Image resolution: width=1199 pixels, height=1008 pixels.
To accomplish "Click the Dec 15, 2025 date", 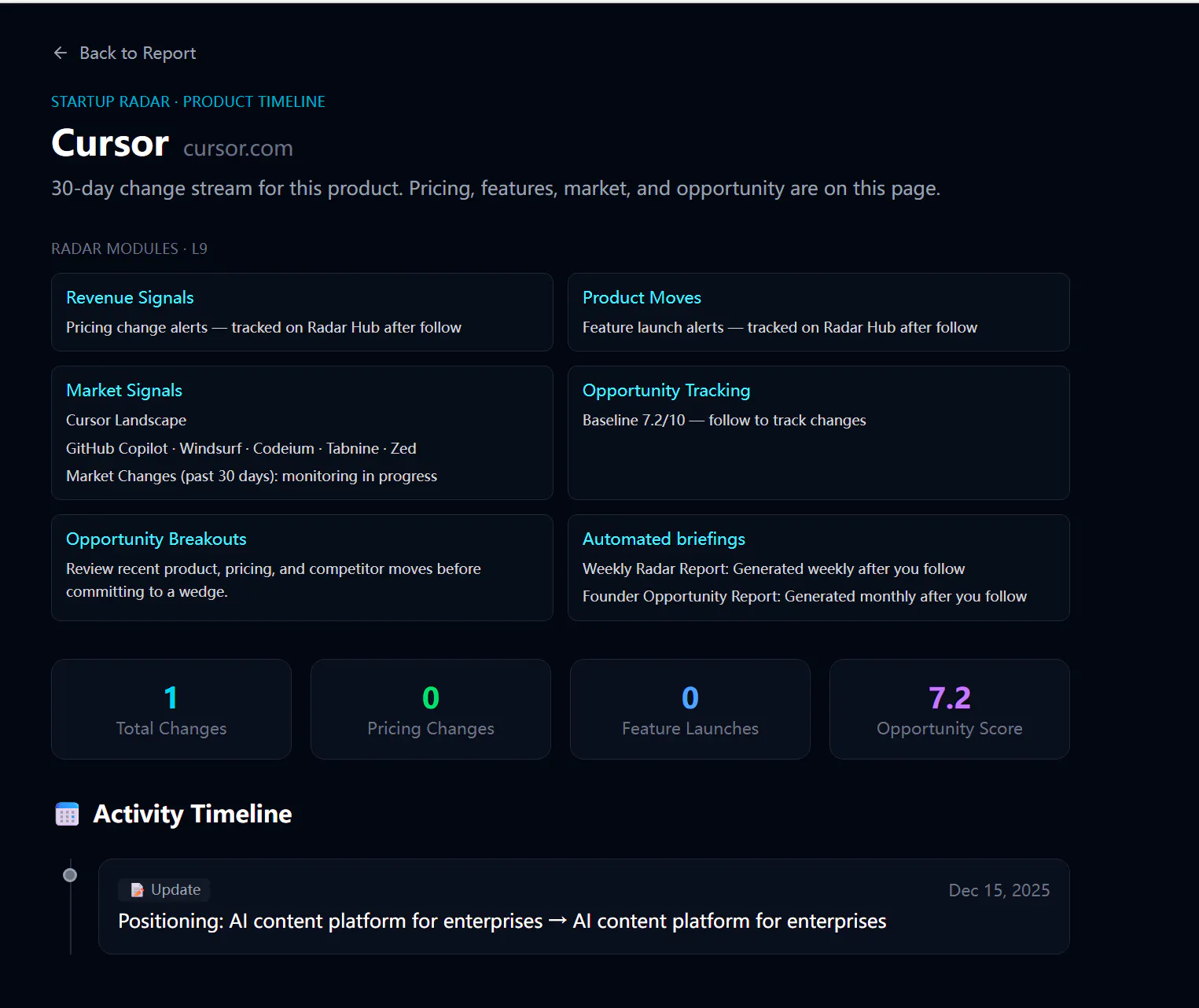I will pos(999,890).
